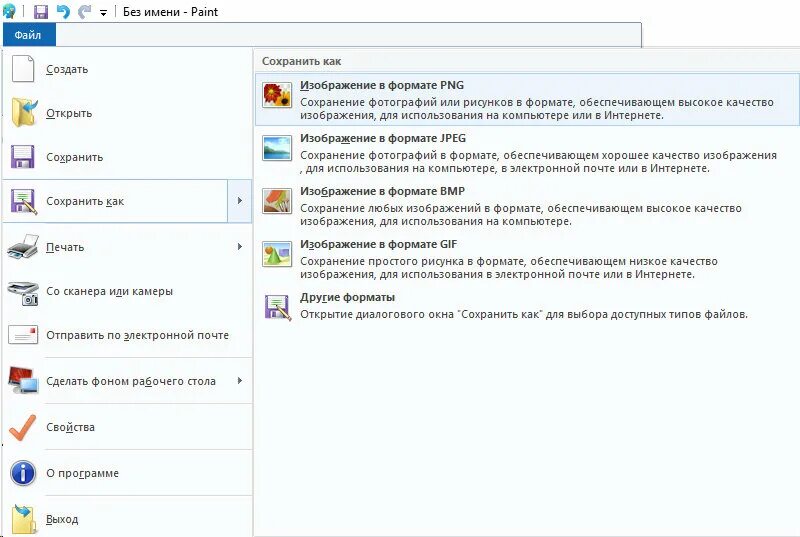
Task: Click the exit folder icon next to Выход
Action: [x=24, y=519]
